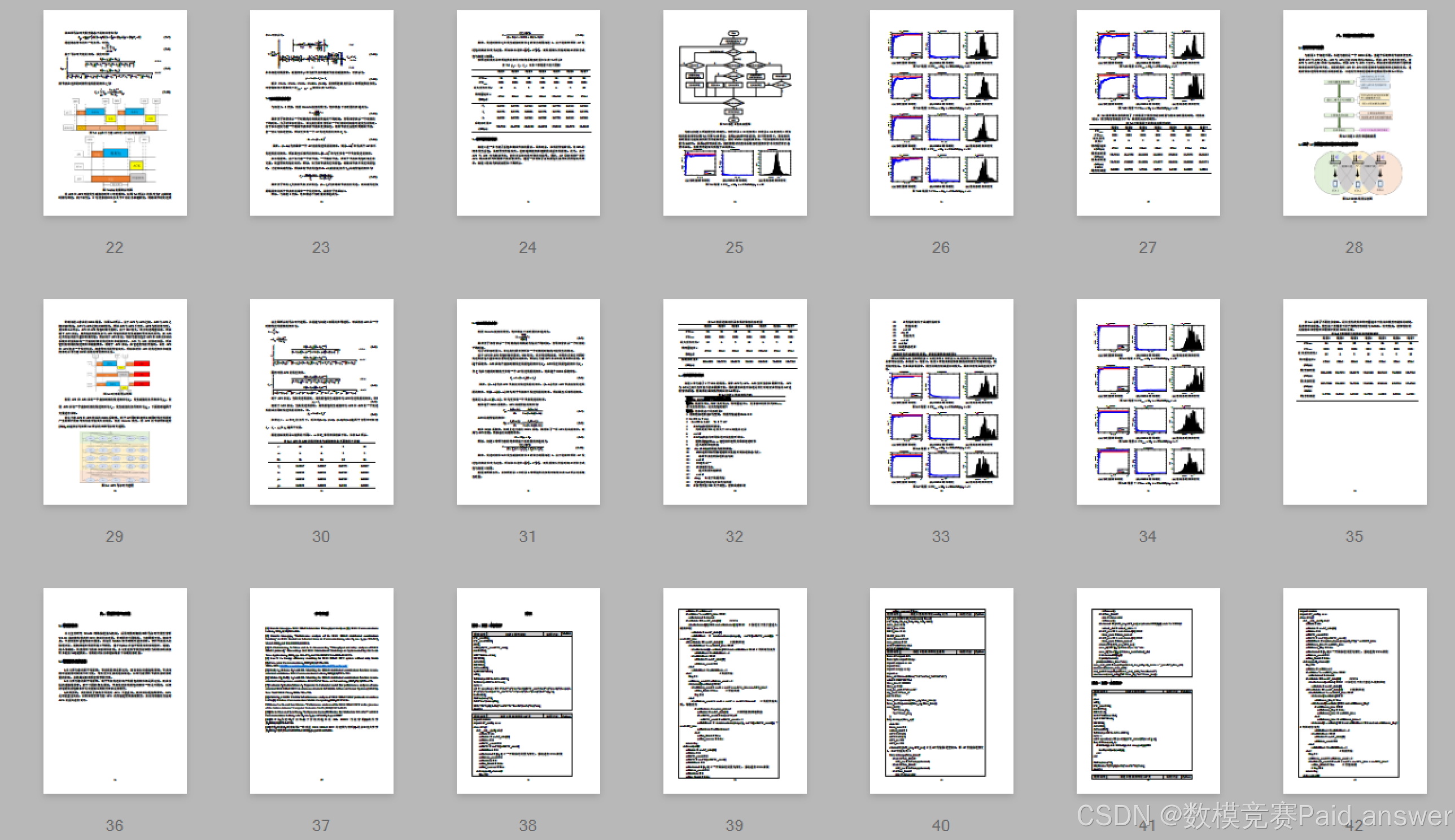Open page 22 thumbnail

tap(115, 113)
